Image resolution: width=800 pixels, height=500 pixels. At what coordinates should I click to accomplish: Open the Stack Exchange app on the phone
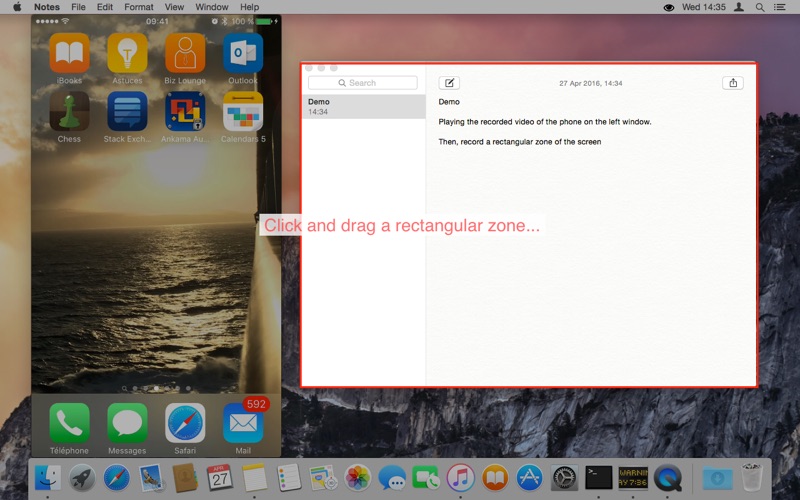(127, 111)
